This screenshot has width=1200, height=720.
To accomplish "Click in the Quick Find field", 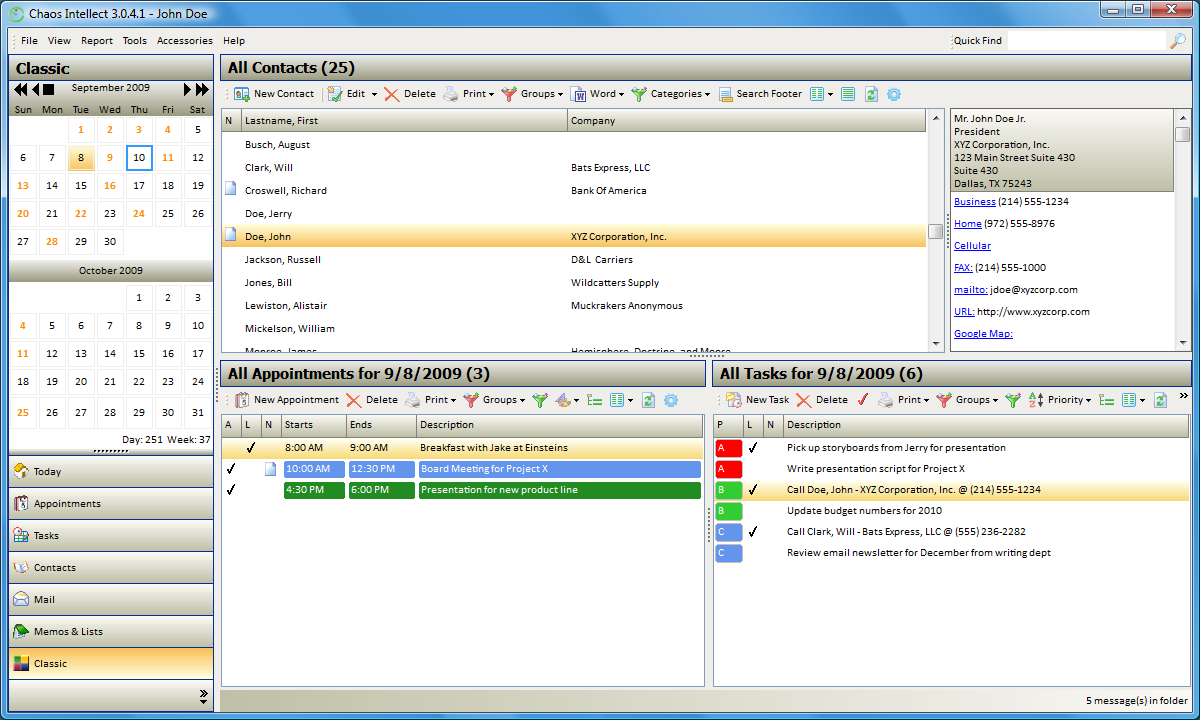I will pyautogui.click(x=1087, y=41).
